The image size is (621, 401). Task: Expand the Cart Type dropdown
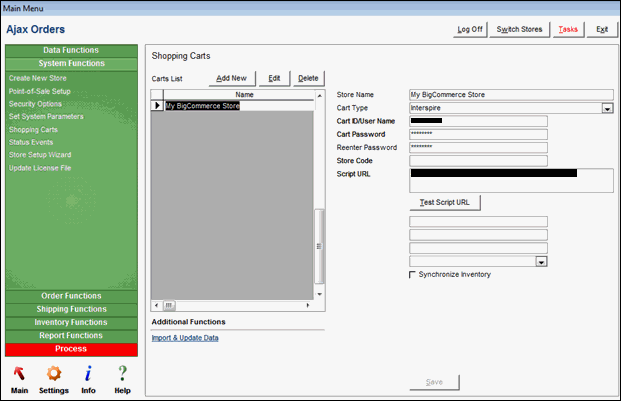608,108
